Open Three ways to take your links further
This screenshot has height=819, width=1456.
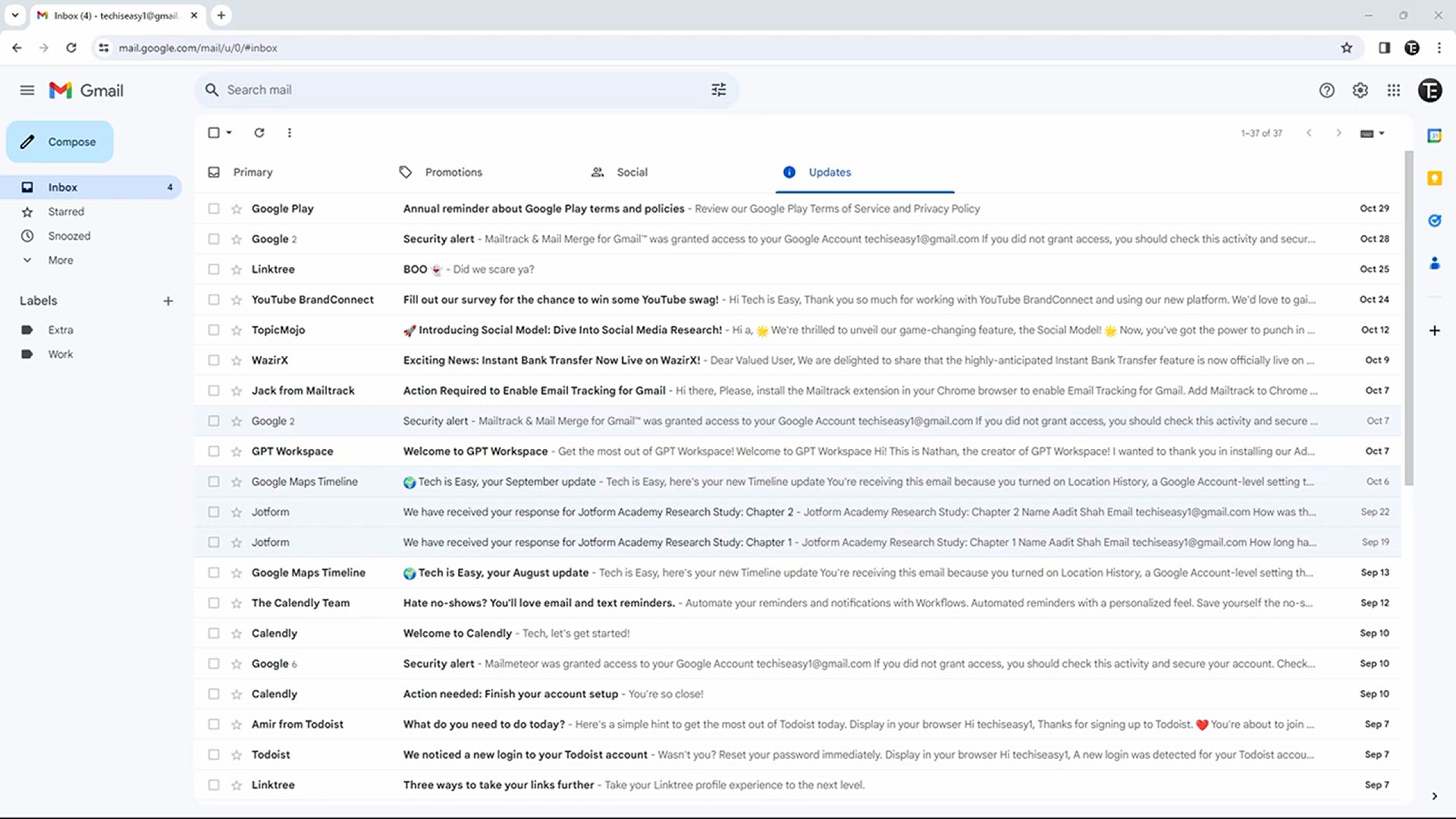point(797,785)
